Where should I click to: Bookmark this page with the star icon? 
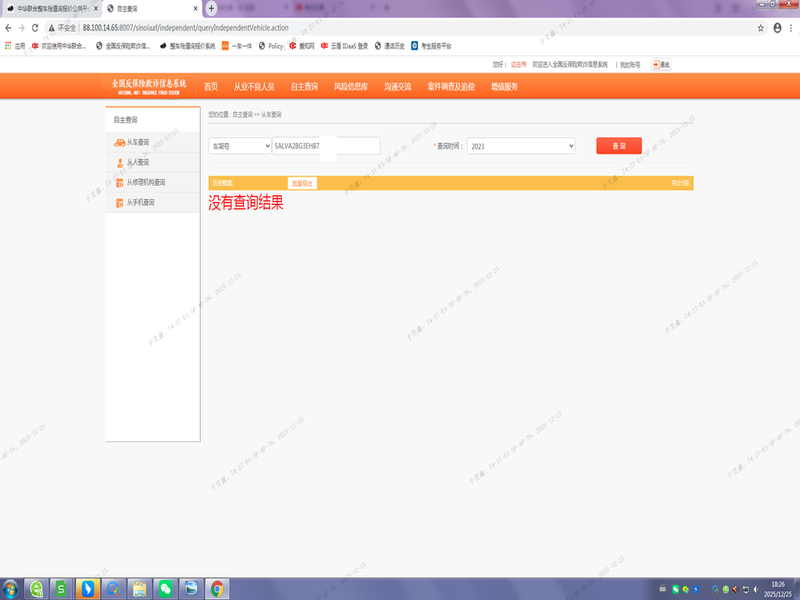pyautogui.click(x=761, y=28)
